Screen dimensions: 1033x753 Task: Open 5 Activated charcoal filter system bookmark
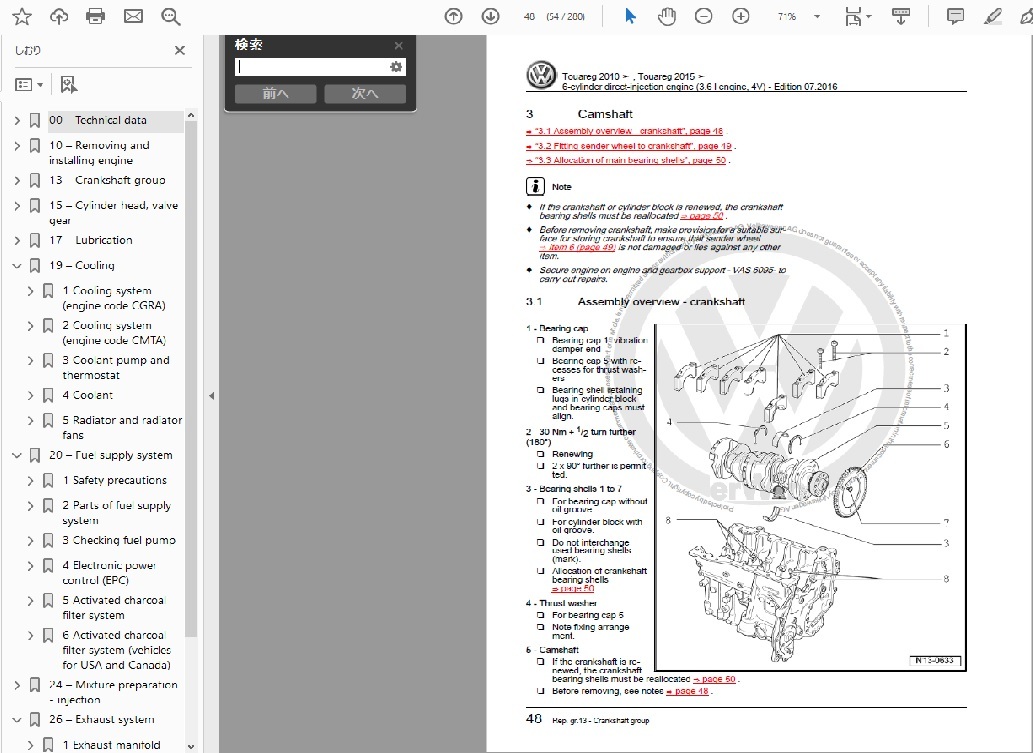(113, 607)
